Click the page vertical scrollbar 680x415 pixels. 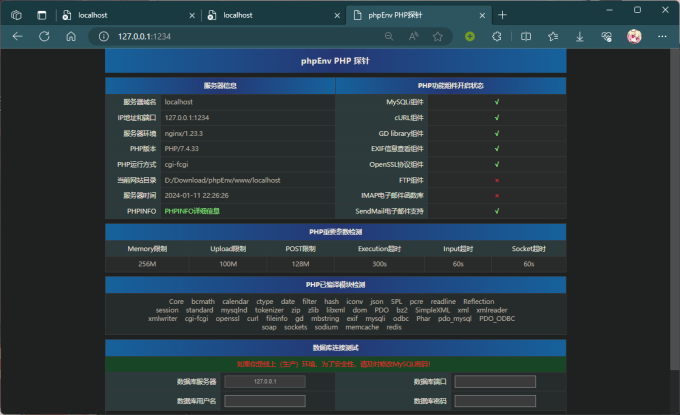(675, 208)
